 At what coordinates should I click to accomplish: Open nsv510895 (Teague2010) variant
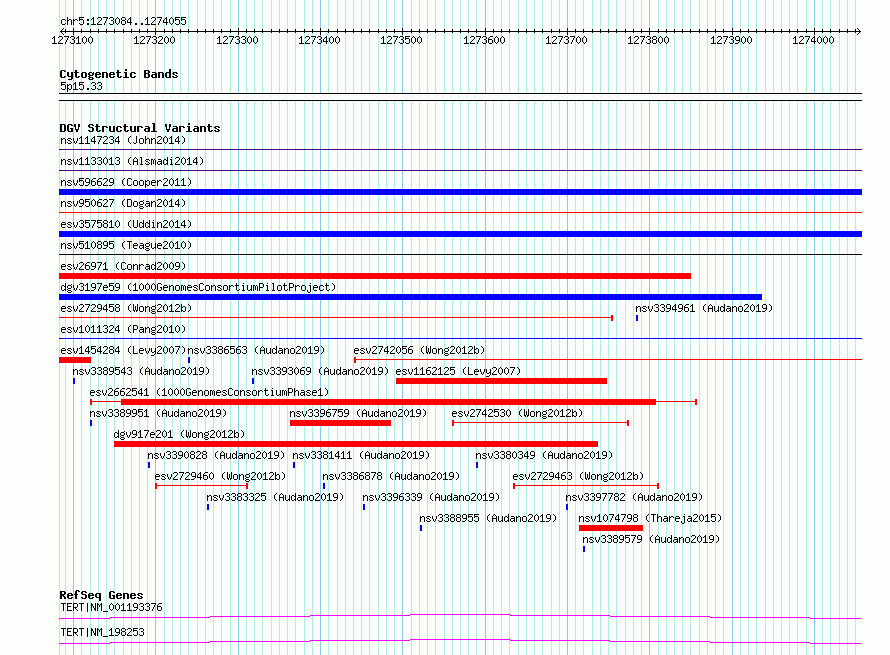pos(126,245)
